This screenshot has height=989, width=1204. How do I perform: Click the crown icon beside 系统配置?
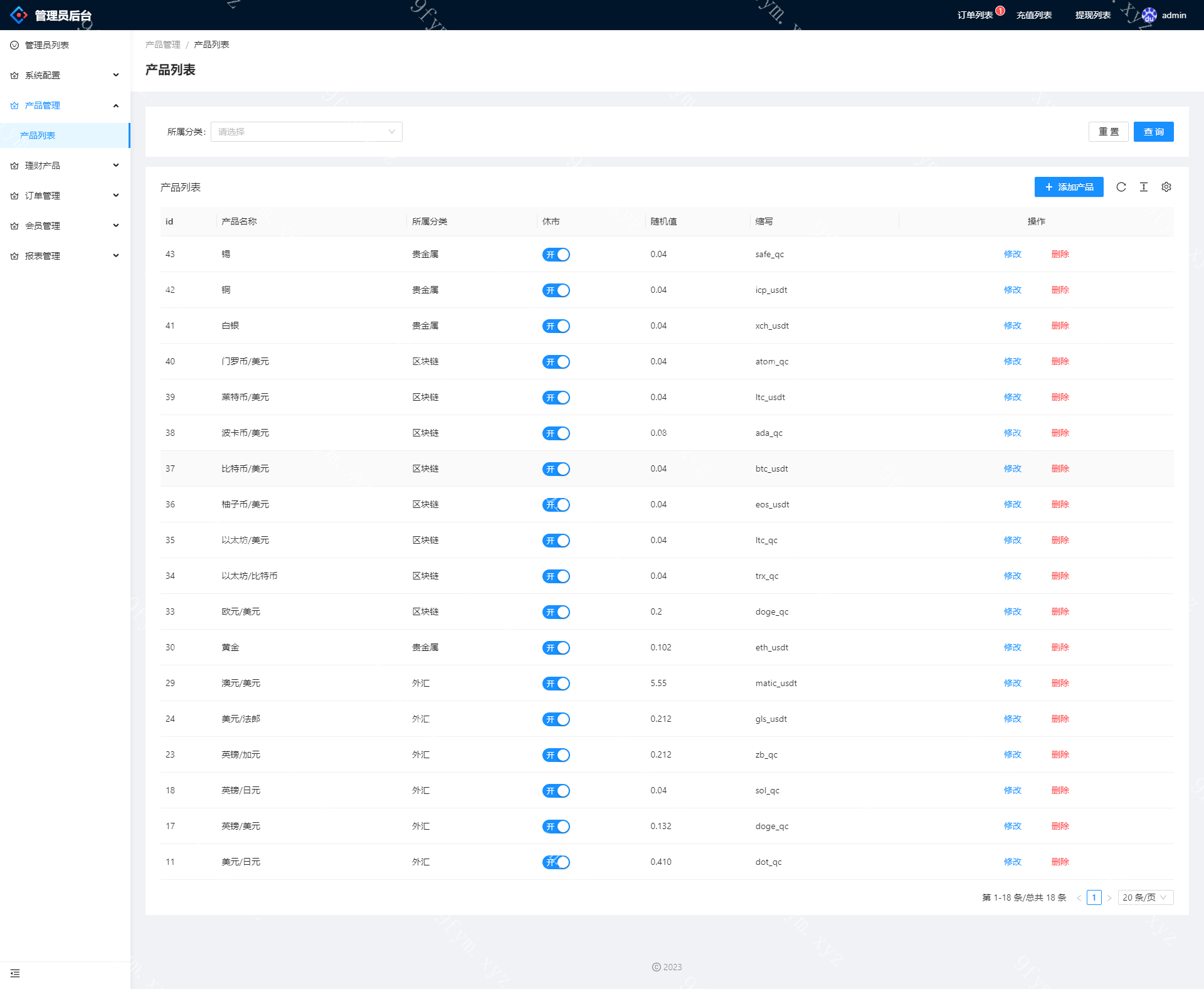click(x=14, y=75)
